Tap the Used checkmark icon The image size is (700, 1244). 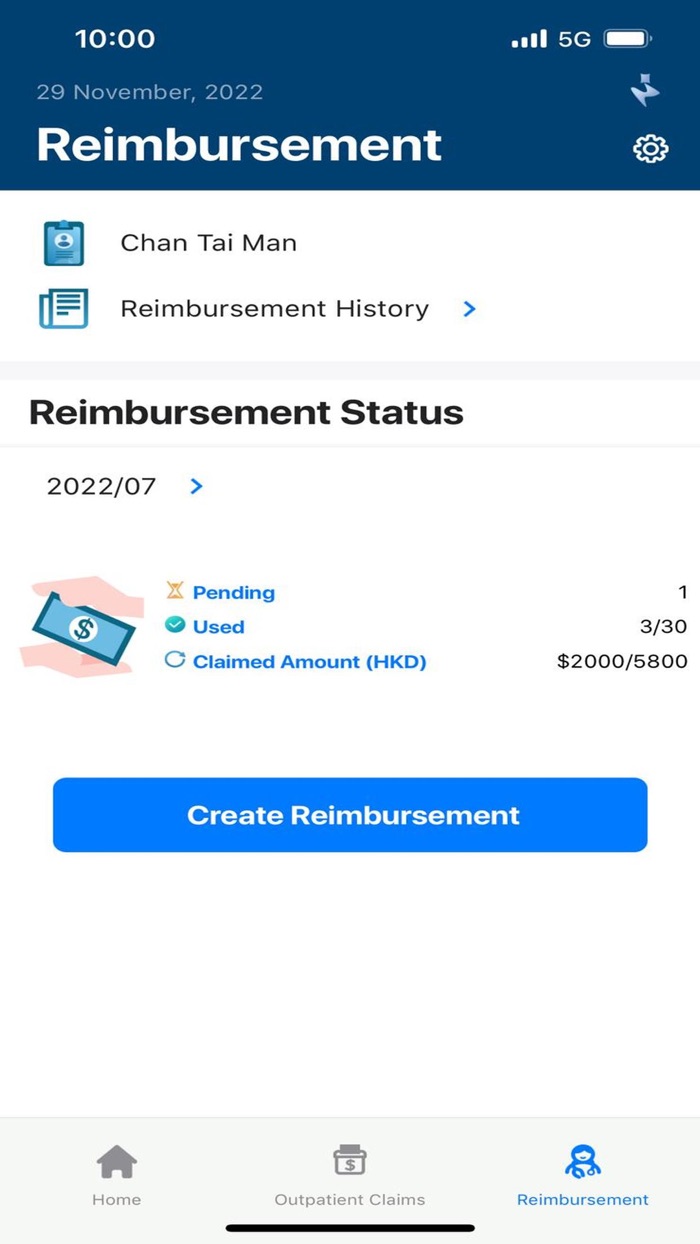(x=175, y=625)
